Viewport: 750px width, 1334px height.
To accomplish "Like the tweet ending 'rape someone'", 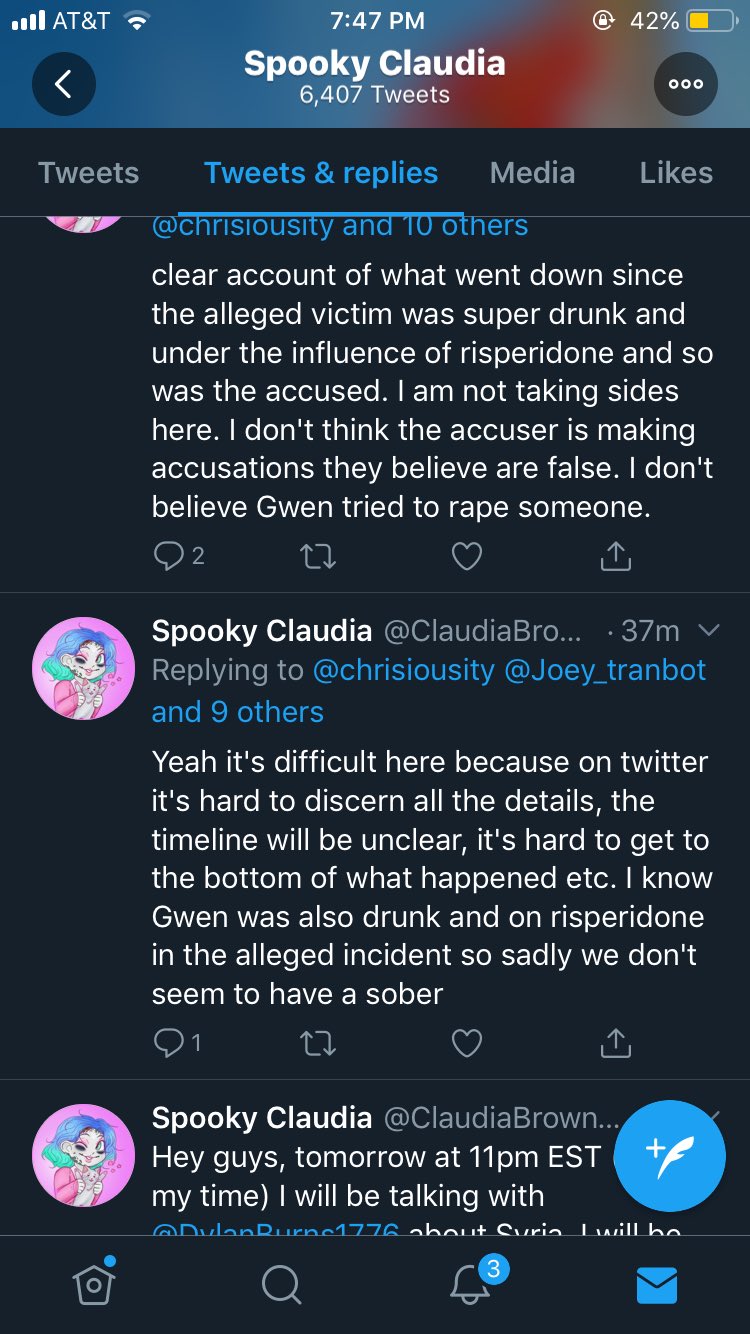I will [467, 556].
